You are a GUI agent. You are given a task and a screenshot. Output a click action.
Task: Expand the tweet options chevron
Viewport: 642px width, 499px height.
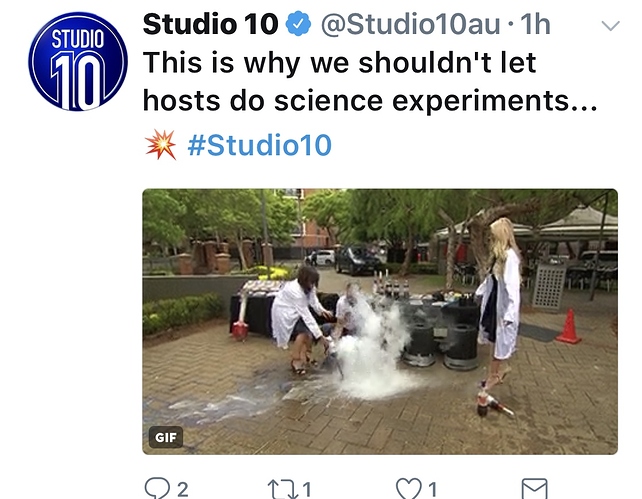(610, 26)
